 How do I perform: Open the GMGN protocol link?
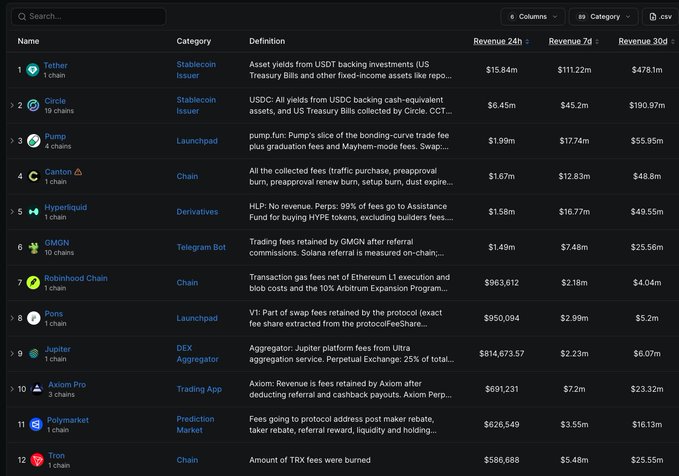(x=57, y=243)
